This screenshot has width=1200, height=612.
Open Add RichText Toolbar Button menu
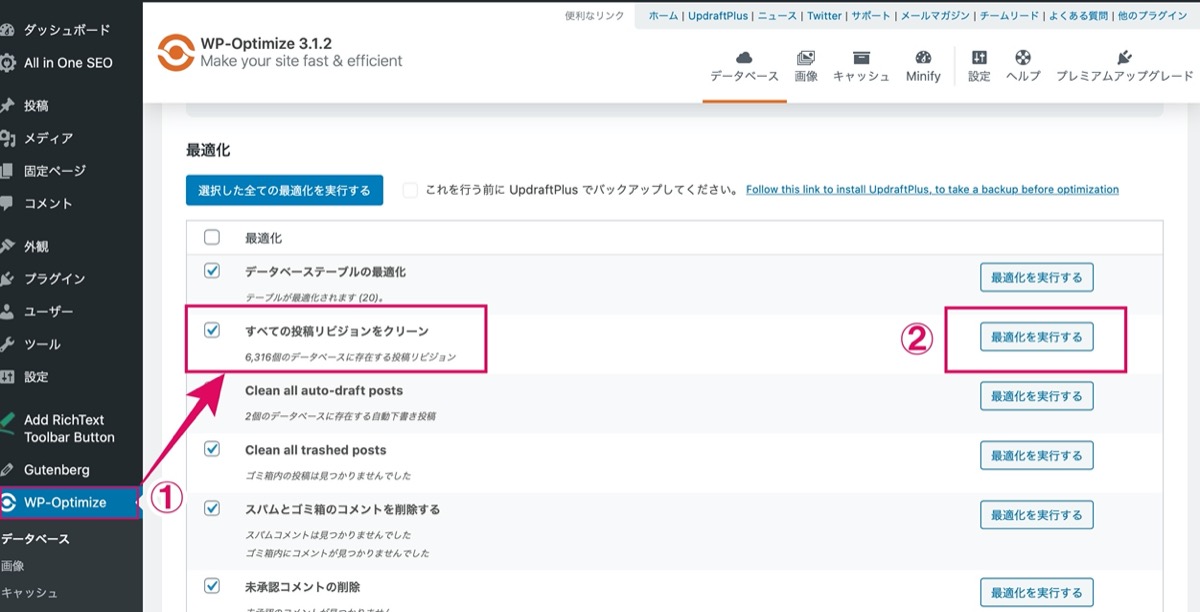pyautogui.click(x=70, y=428)
